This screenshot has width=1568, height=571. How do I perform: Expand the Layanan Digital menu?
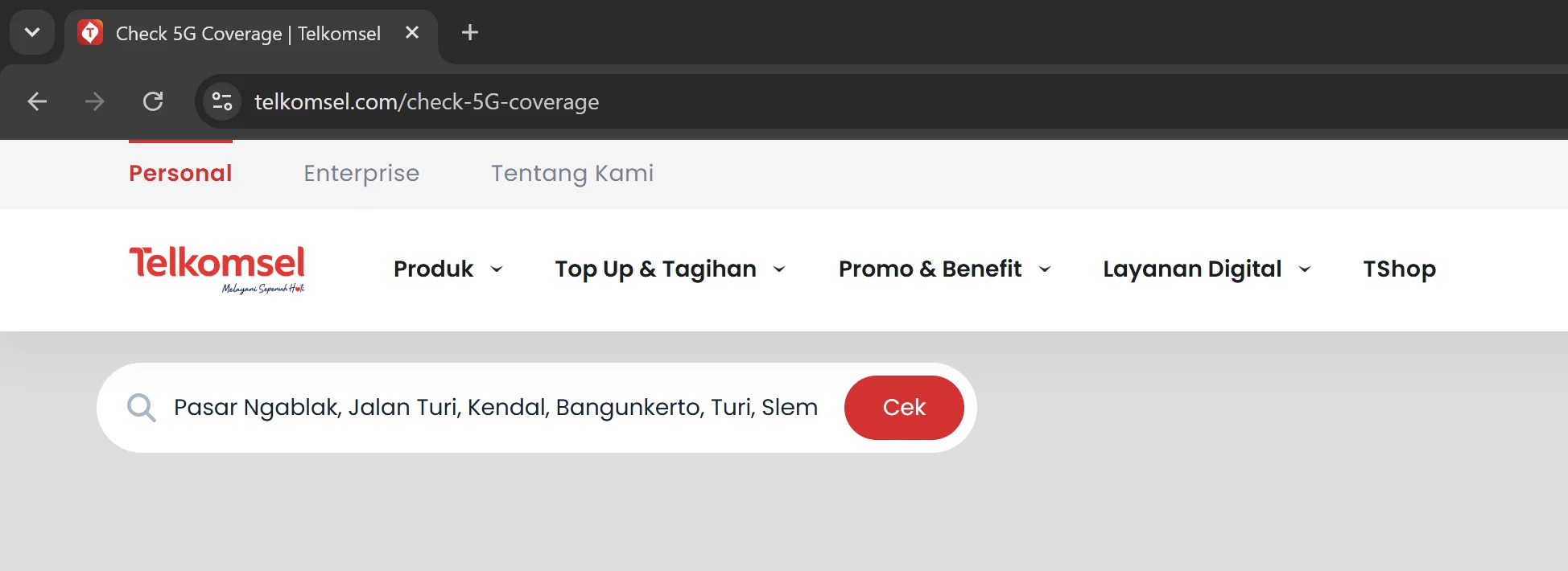1207,269
